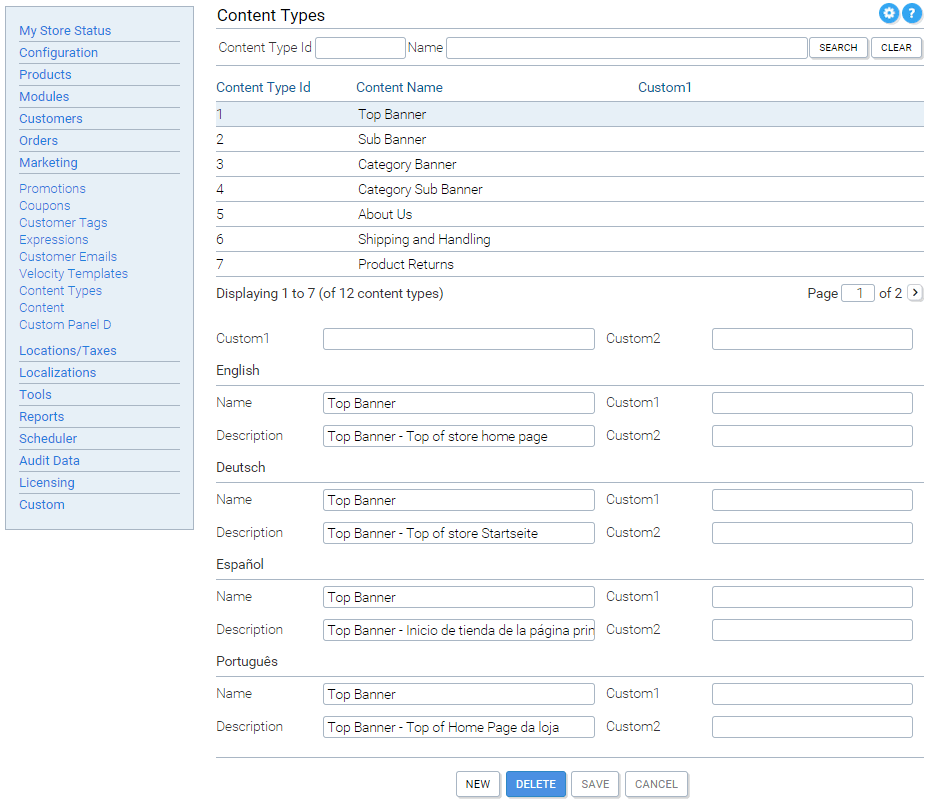Screen dimensions: 931x803
Task: Click the CANCEL button
Action: 656,784
